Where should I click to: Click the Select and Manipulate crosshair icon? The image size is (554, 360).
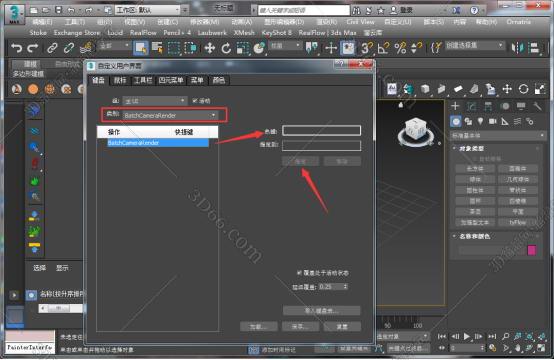click(331, 48)
